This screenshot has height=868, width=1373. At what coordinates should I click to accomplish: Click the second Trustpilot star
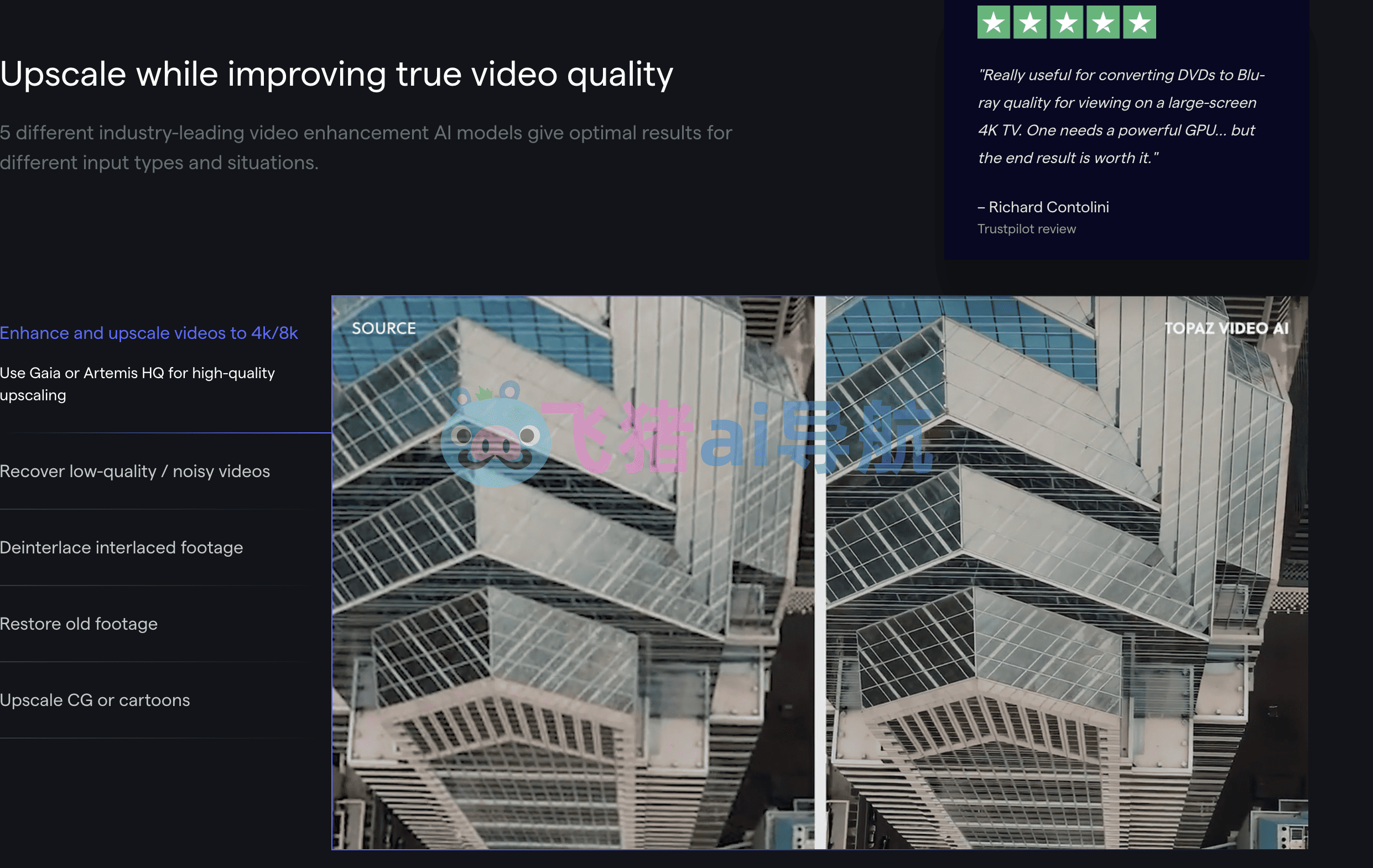coord(1031,22)
